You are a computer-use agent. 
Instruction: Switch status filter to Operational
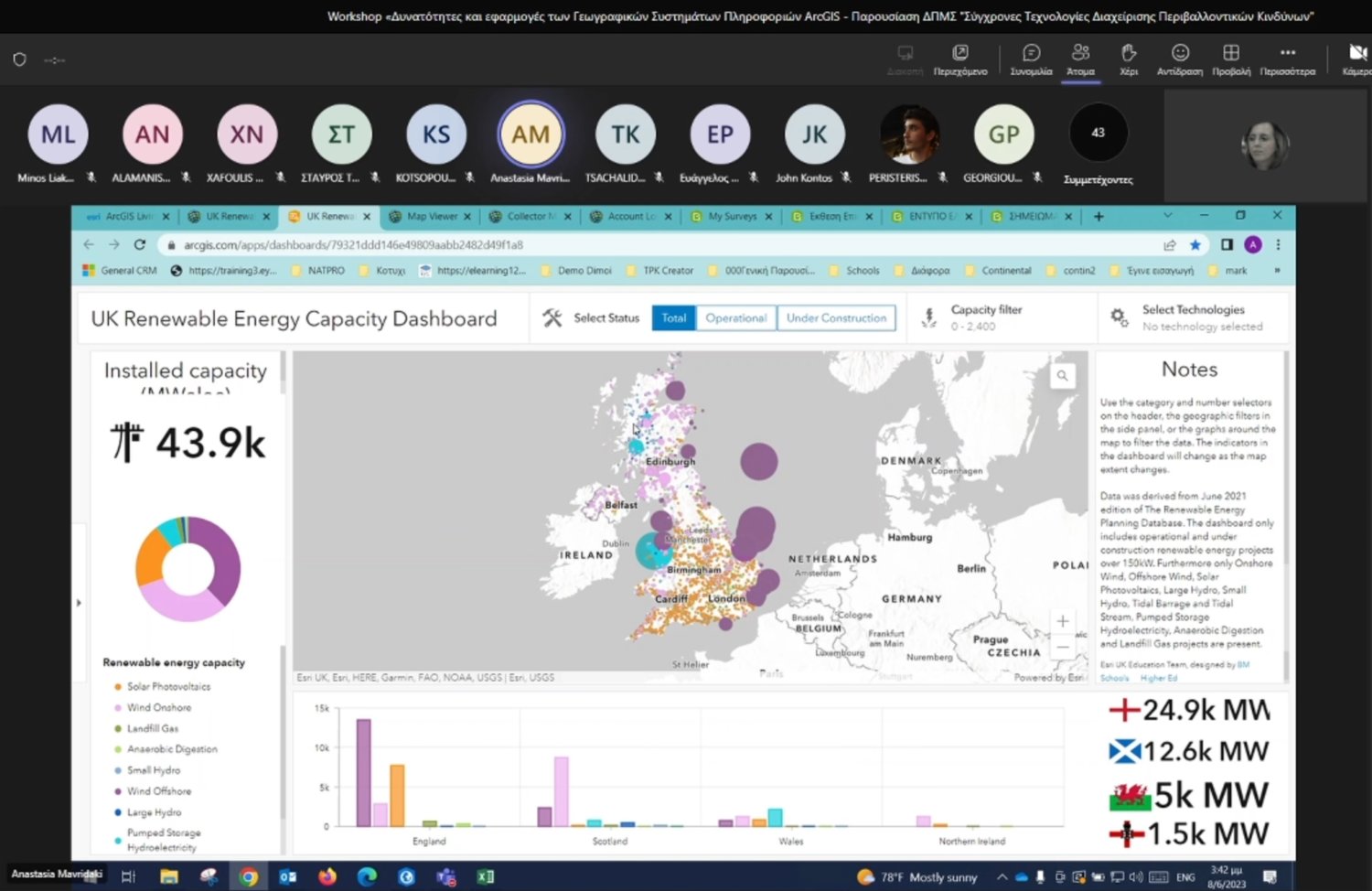point(735,318)
